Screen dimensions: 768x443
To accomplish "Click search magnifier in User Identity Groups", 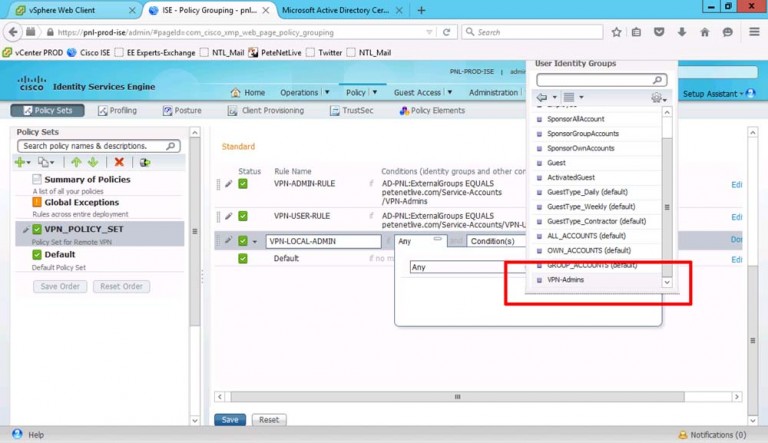I will 658,79.
